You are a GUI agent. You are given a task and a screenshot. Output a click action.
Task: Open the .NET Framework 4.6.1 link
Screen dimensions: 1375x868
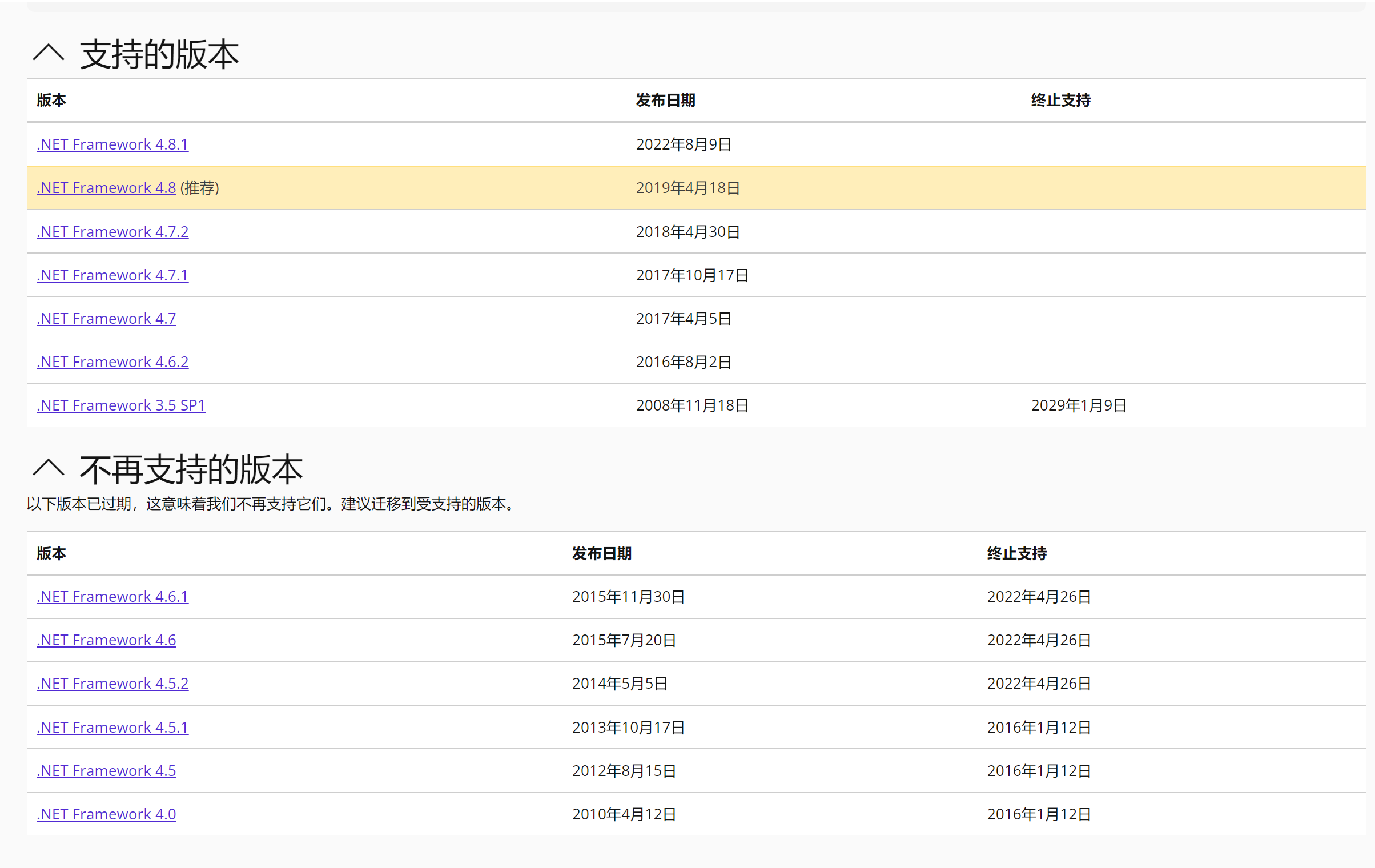tap(112, 597)
